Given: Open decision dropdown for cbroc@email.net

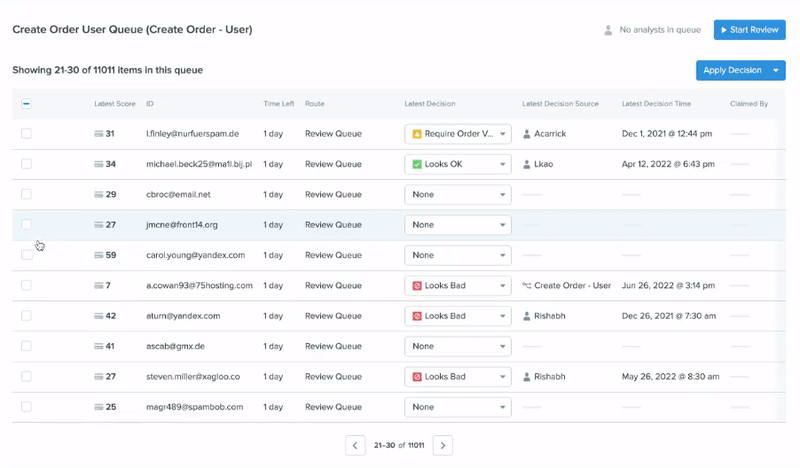Looking at the screenshot, I should [x=458, y=194].
